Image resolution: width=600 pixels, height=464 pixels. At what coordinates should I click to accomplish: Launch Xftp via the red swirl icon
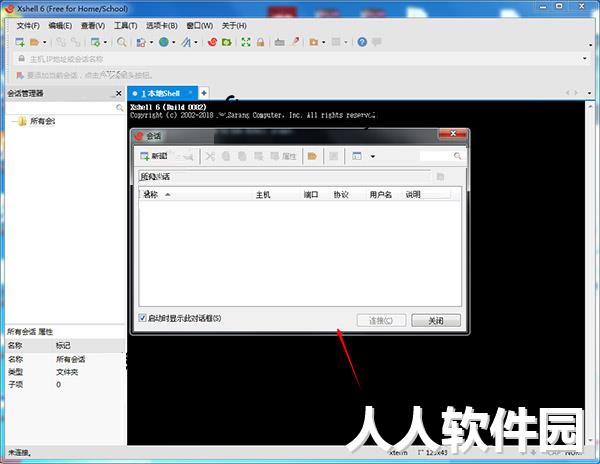(x=212, y=42)
